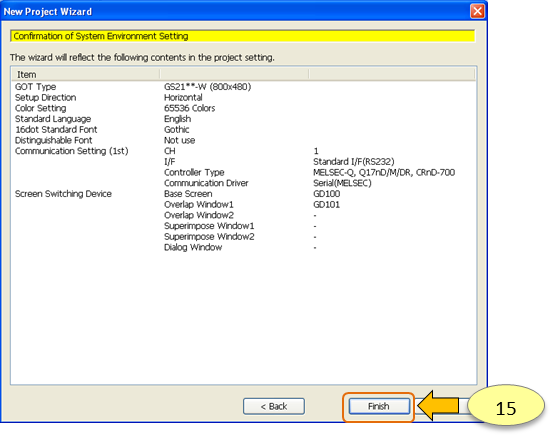Select the Overlap Window1 entry
The height and width of the screenshot is (443, 552).
199,205
